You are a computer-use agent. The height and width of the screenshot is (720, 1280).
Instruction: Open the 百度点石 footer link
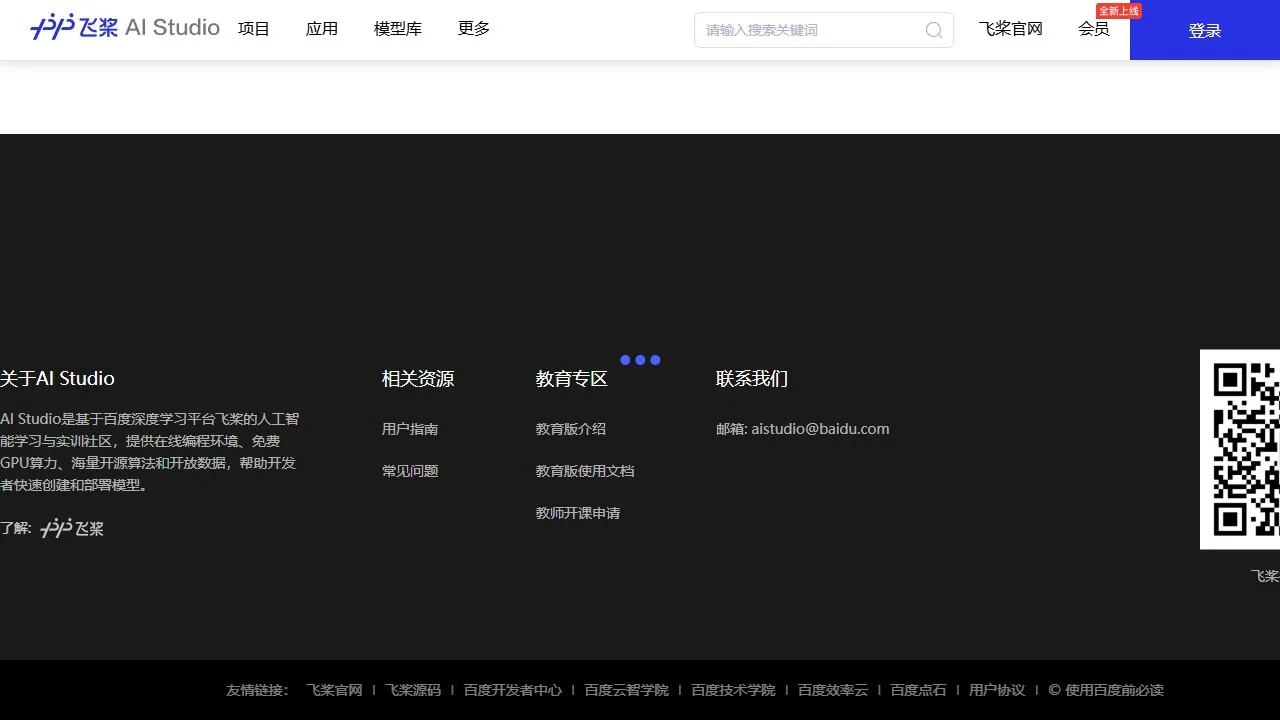919,690
